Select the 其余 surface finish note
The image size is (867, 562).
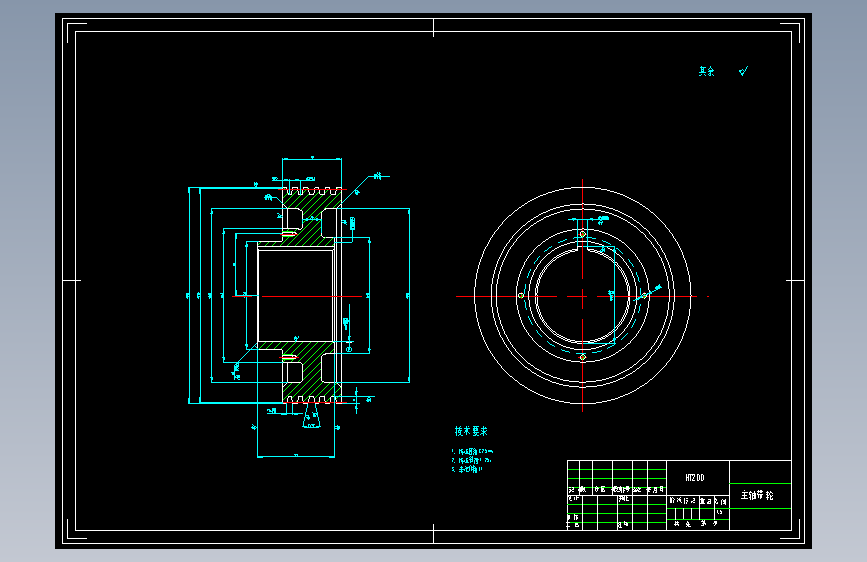click(x=707, y=71)
